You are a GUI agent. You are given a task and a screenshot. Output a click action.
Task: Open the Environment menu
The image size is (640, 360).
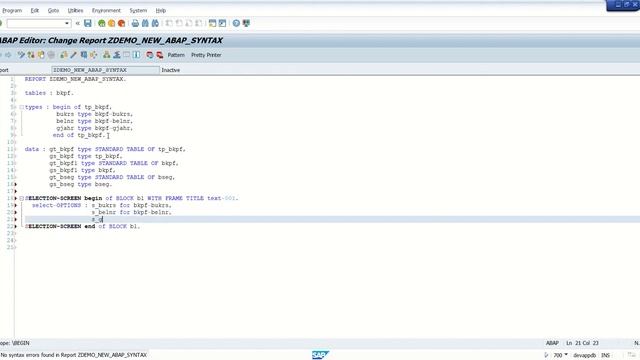pyautogui.click(x=106, y=10)
